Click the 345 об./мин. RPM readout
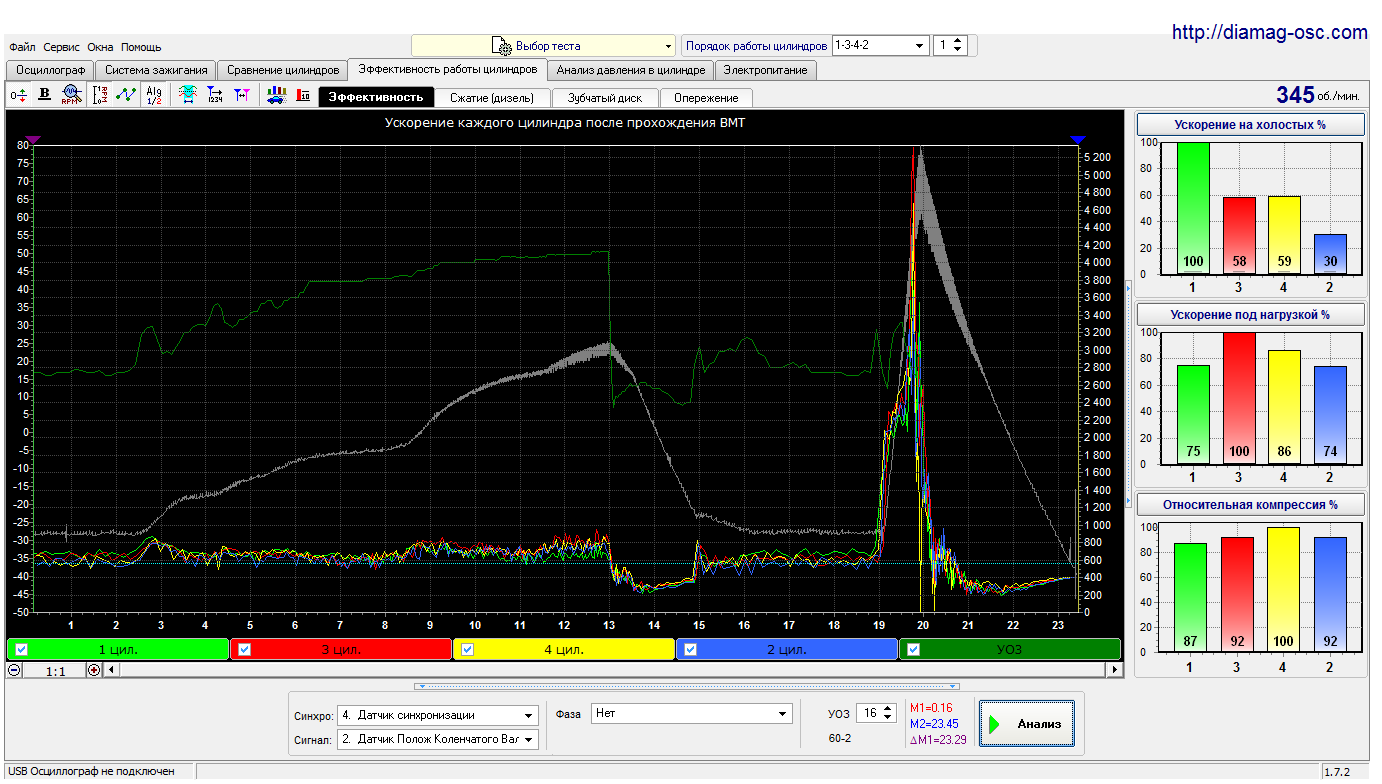 point(1318,95)
